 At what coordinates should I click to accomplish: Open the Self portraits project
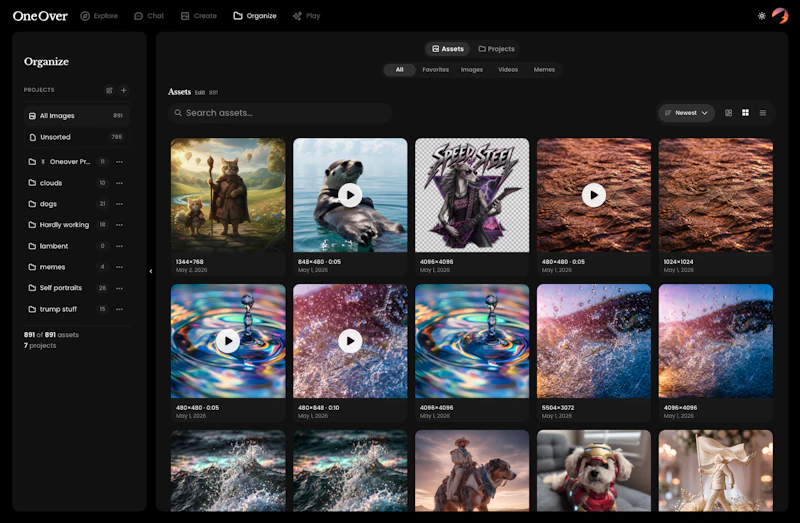point(60,288)
